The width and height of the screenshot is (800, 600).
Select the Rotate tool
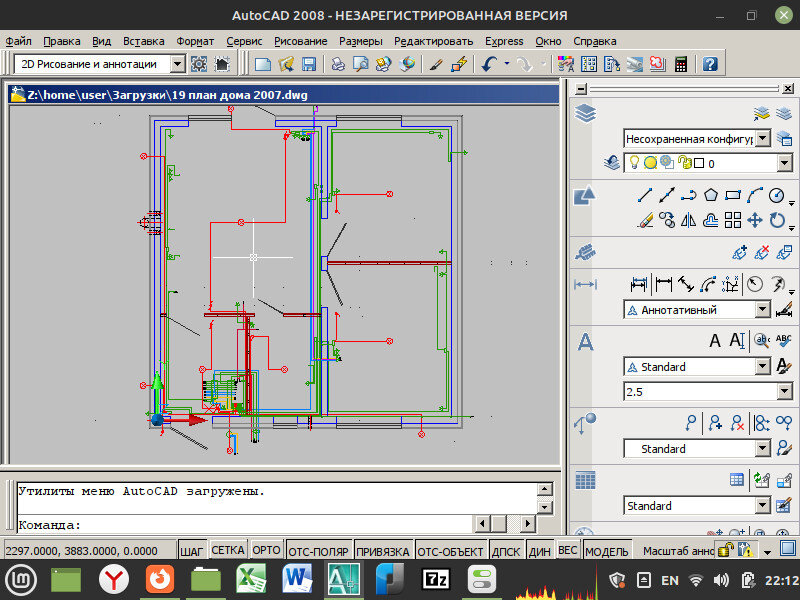pyautogui.click(x=777, y=220)
